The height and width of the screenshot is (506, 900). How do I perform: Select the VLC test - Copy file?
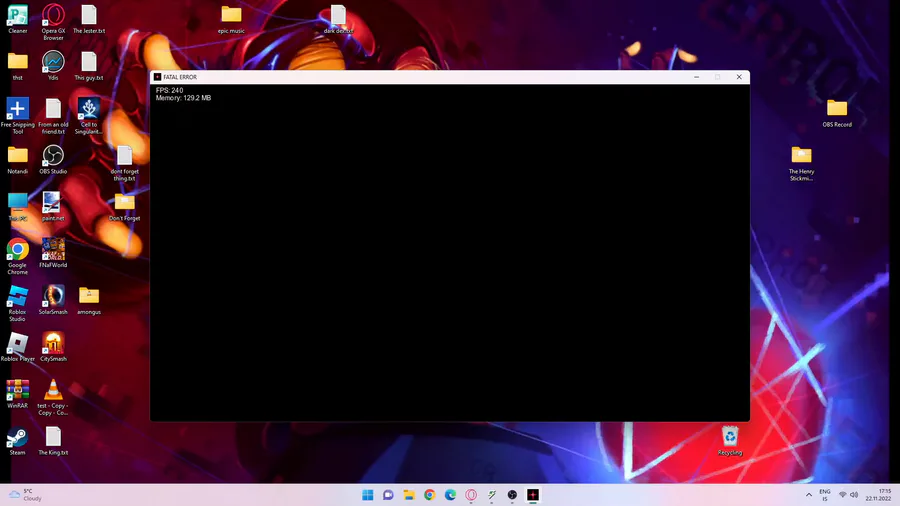point(53,397)
